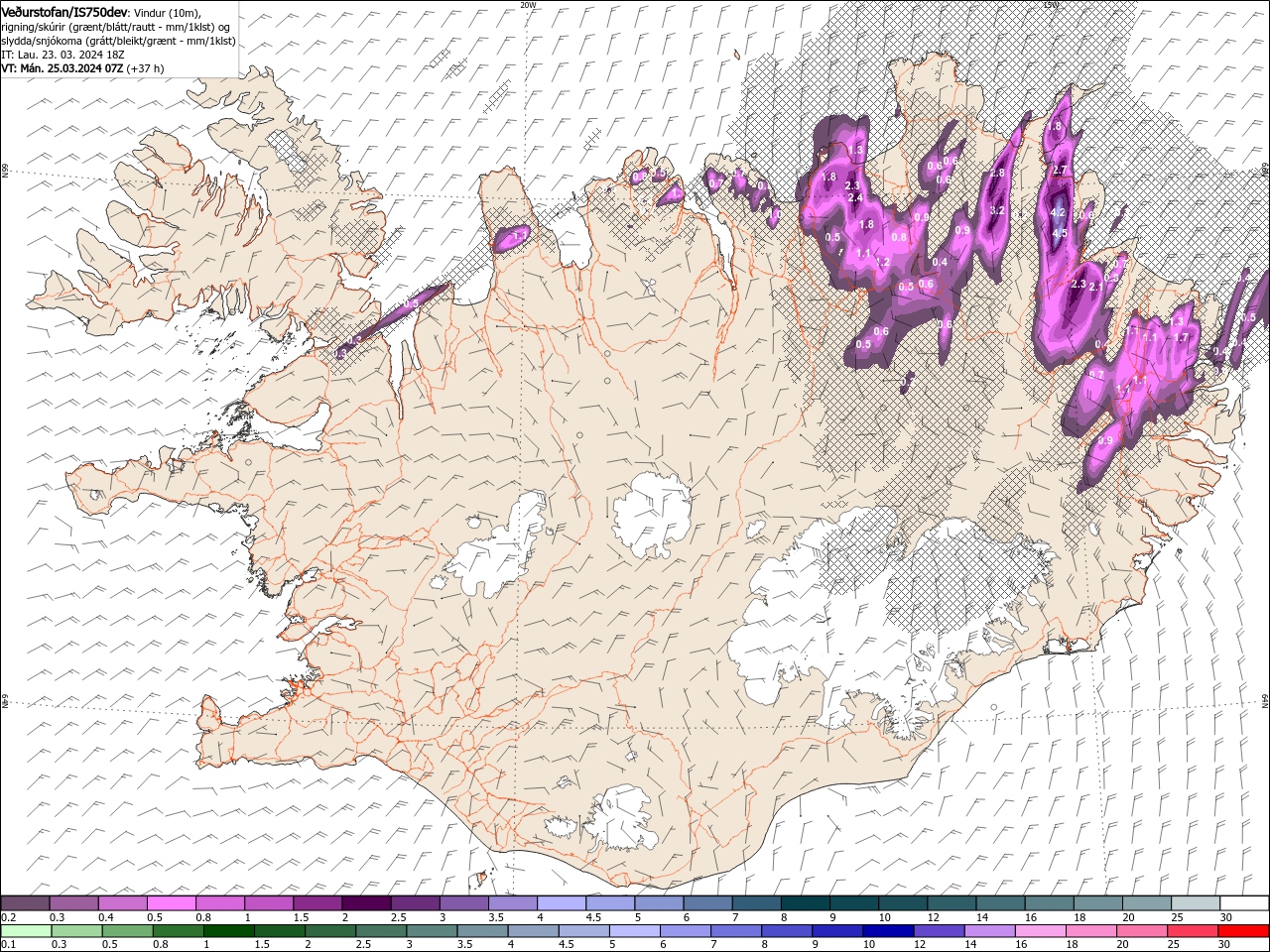The image size is (1270, 952).
Task: Pick lower rain scale swatch from 2 to 2.5
Action: pos(330,931)
